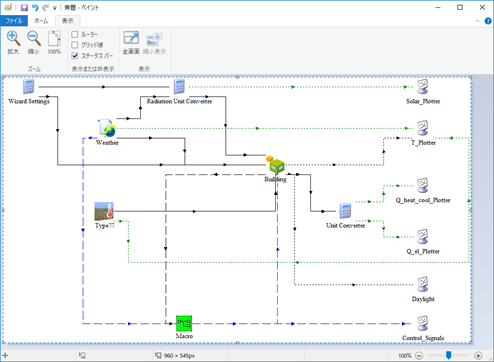Click the Zoom out (縮小) magnifier icon

34,39
